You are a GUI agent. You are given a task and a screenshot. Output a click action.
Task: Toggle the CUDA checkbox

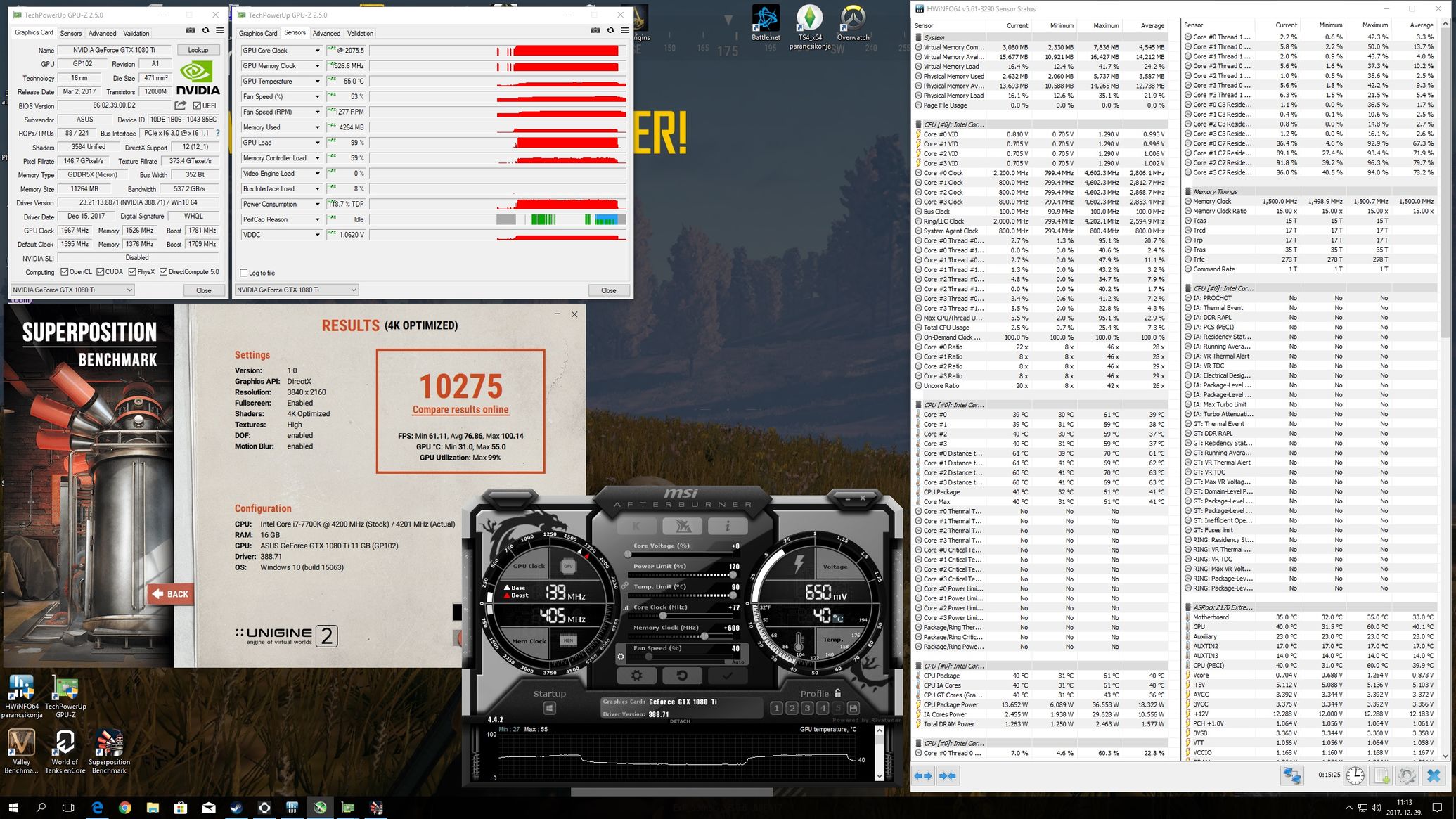tap(101, 272)
